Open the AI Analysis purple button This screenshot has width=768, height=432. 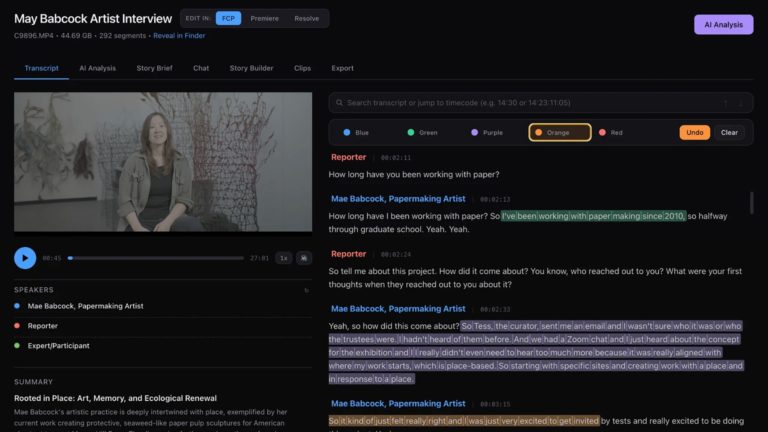click(x=723, y=24)
